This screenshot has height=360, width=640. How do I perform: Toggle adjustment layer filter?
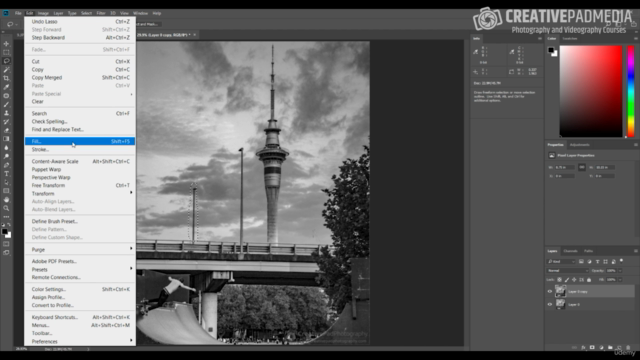tap(589, 261)
